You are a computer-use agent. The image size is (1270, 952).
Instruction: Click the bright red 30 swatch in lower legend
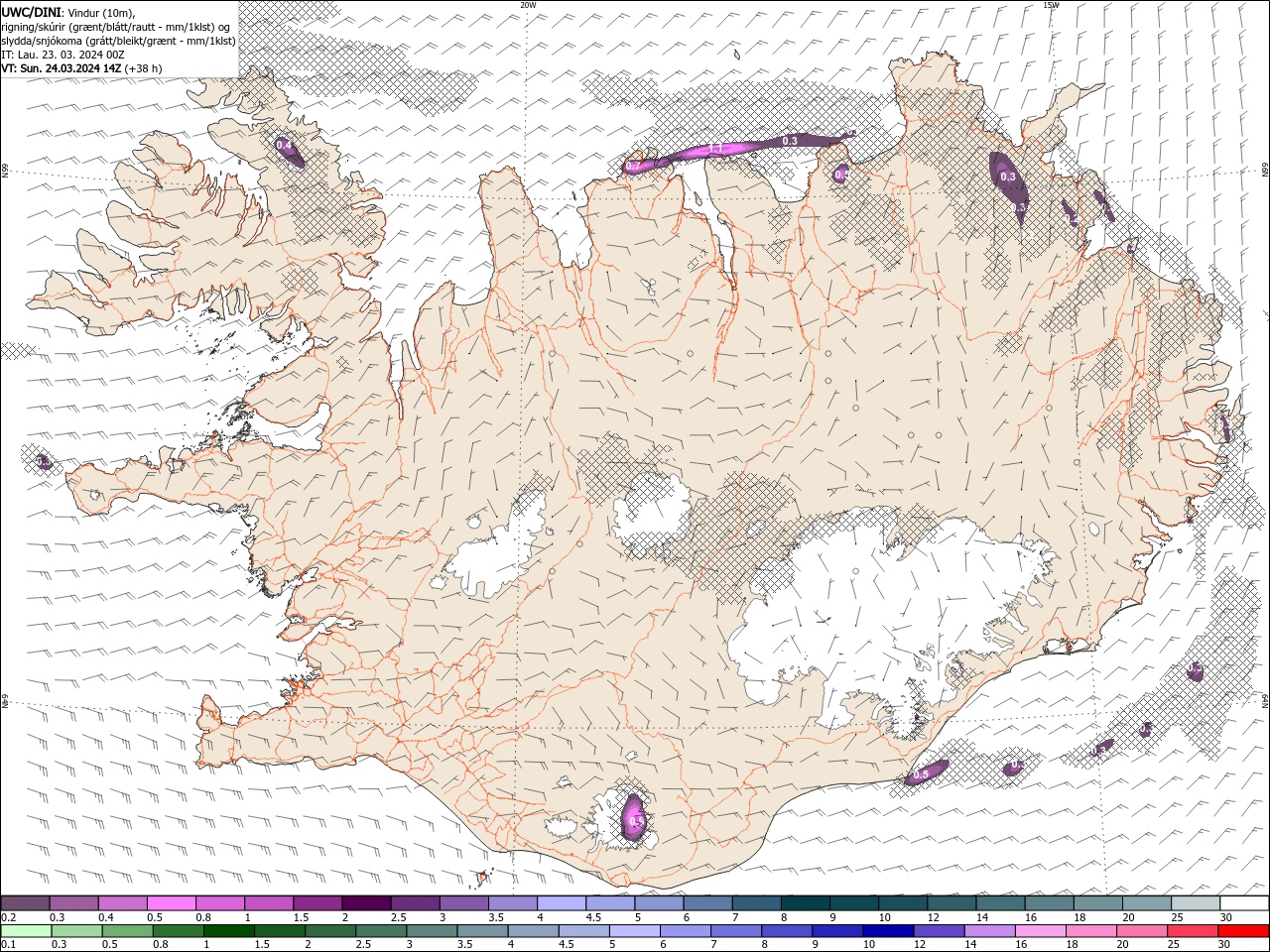click(1242, 931)
